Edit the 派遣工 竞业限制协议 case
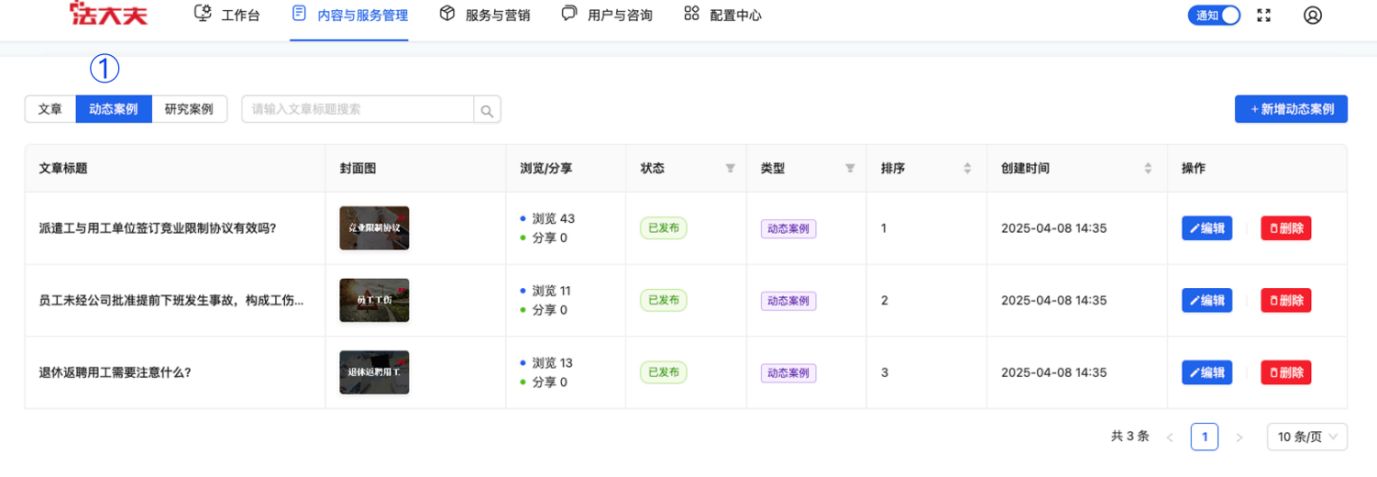The height and width of the screenshot is (477, 1377). click(1207, 228)
